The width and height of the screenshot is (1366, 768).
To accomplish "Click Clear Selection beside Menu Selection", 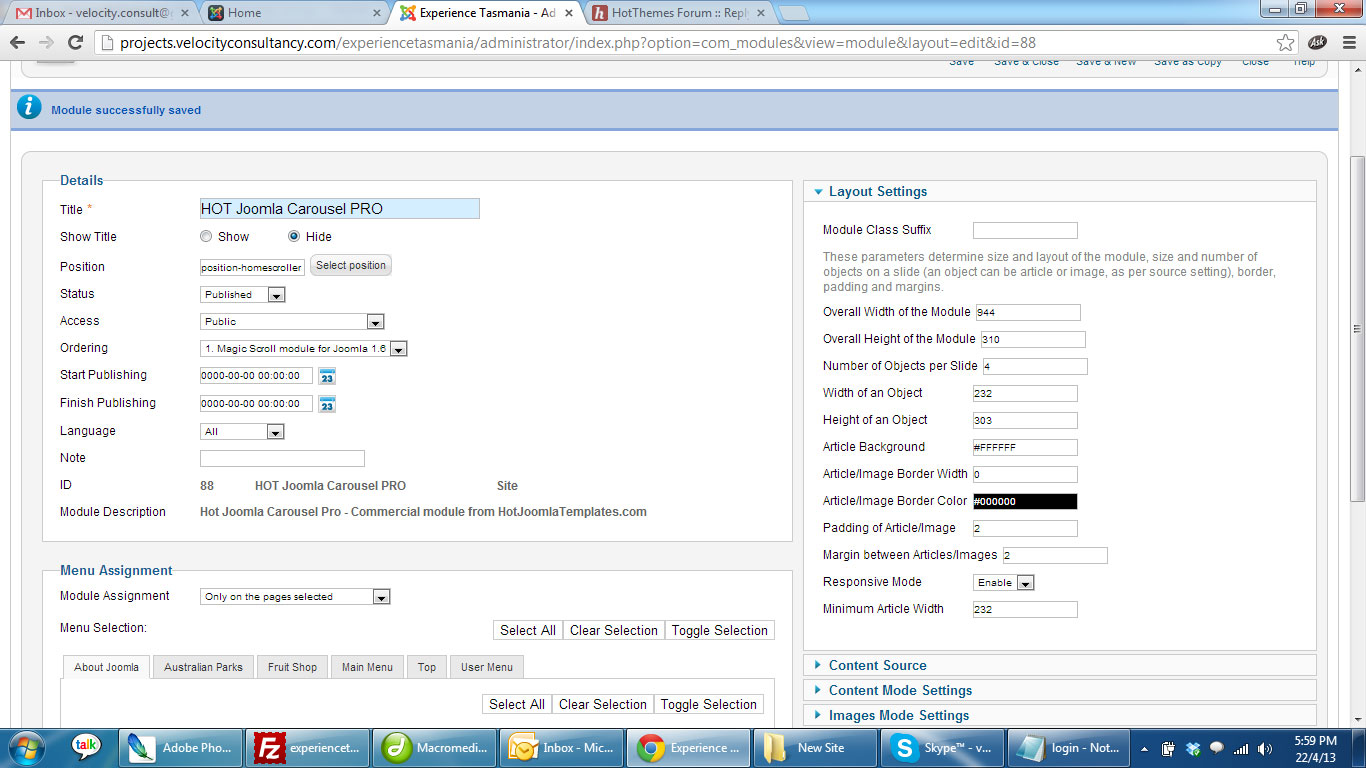I will (614, 630).
